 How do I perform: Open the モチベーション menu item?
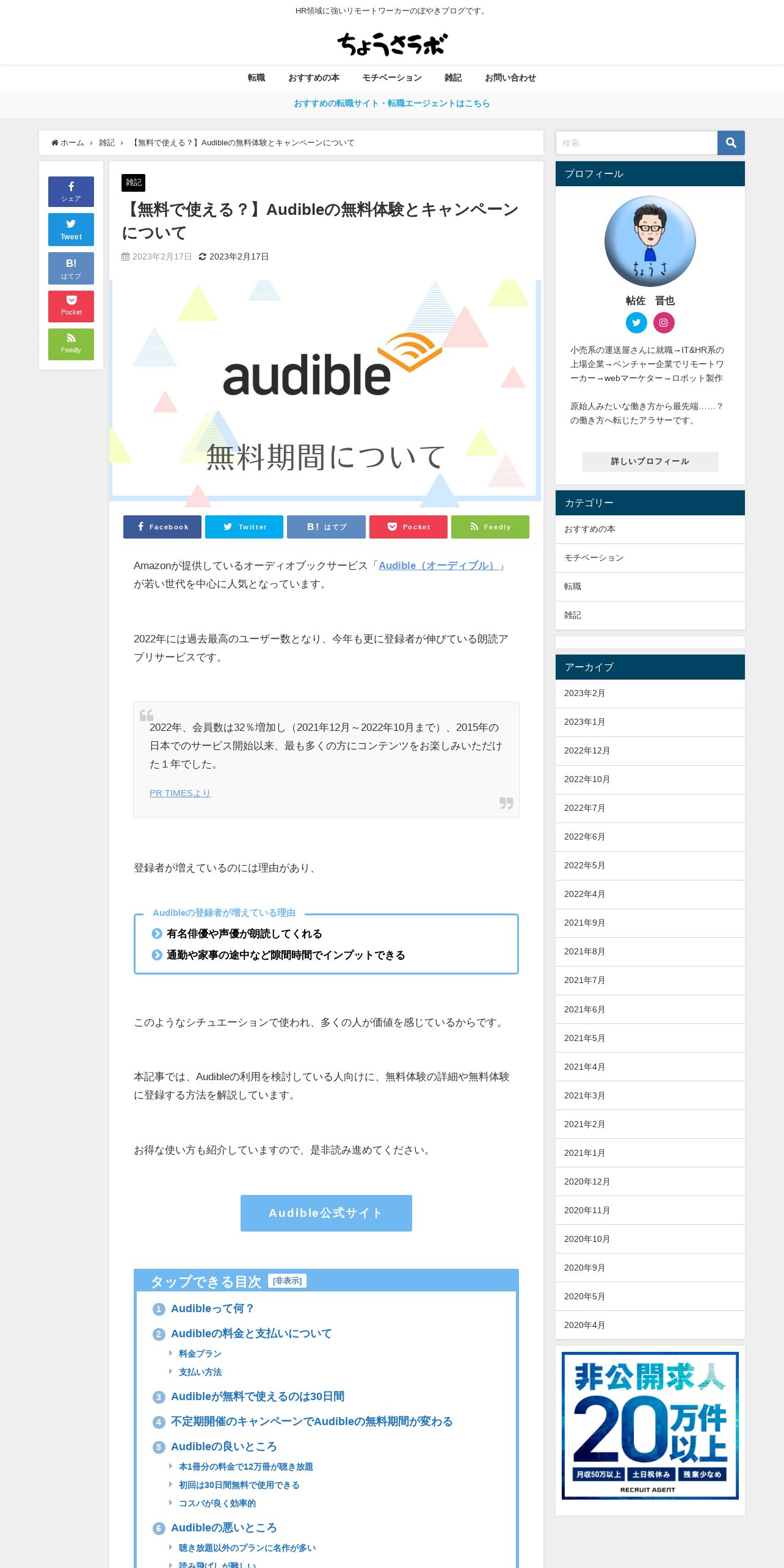click(x=392, y=78)
